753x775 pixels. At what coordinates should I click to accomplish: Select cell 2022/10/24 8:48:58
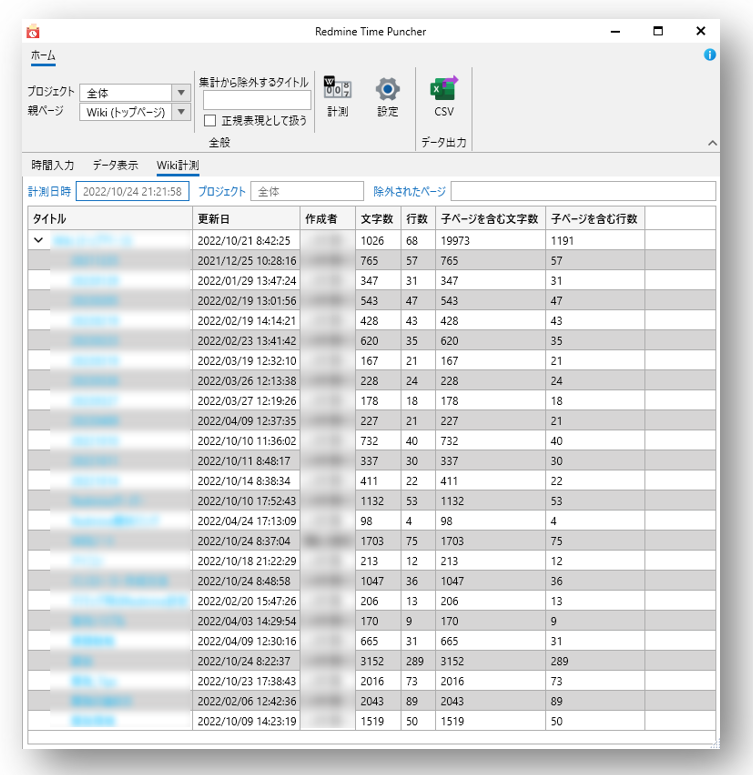(246, 581)
